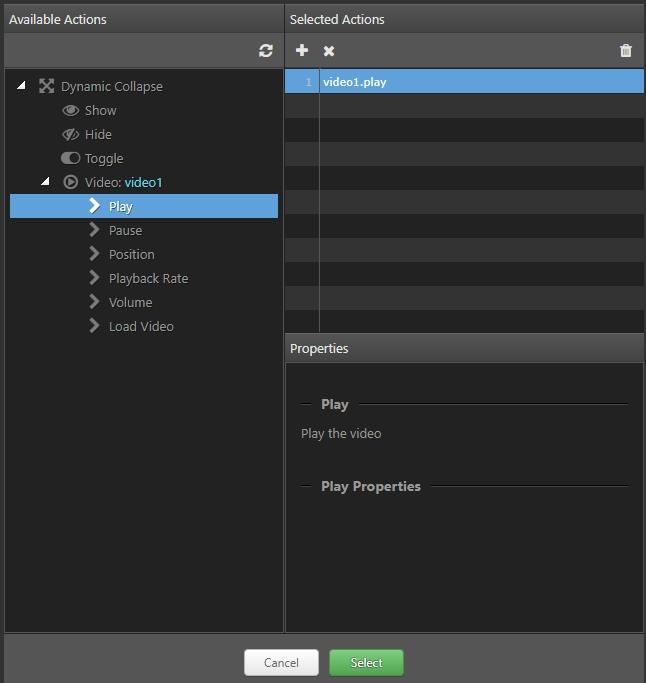Click the Dynamic Collapse component icon
The height and width of the screenshot is (683, 646).
pyautogui.click(x=47, y=86)
